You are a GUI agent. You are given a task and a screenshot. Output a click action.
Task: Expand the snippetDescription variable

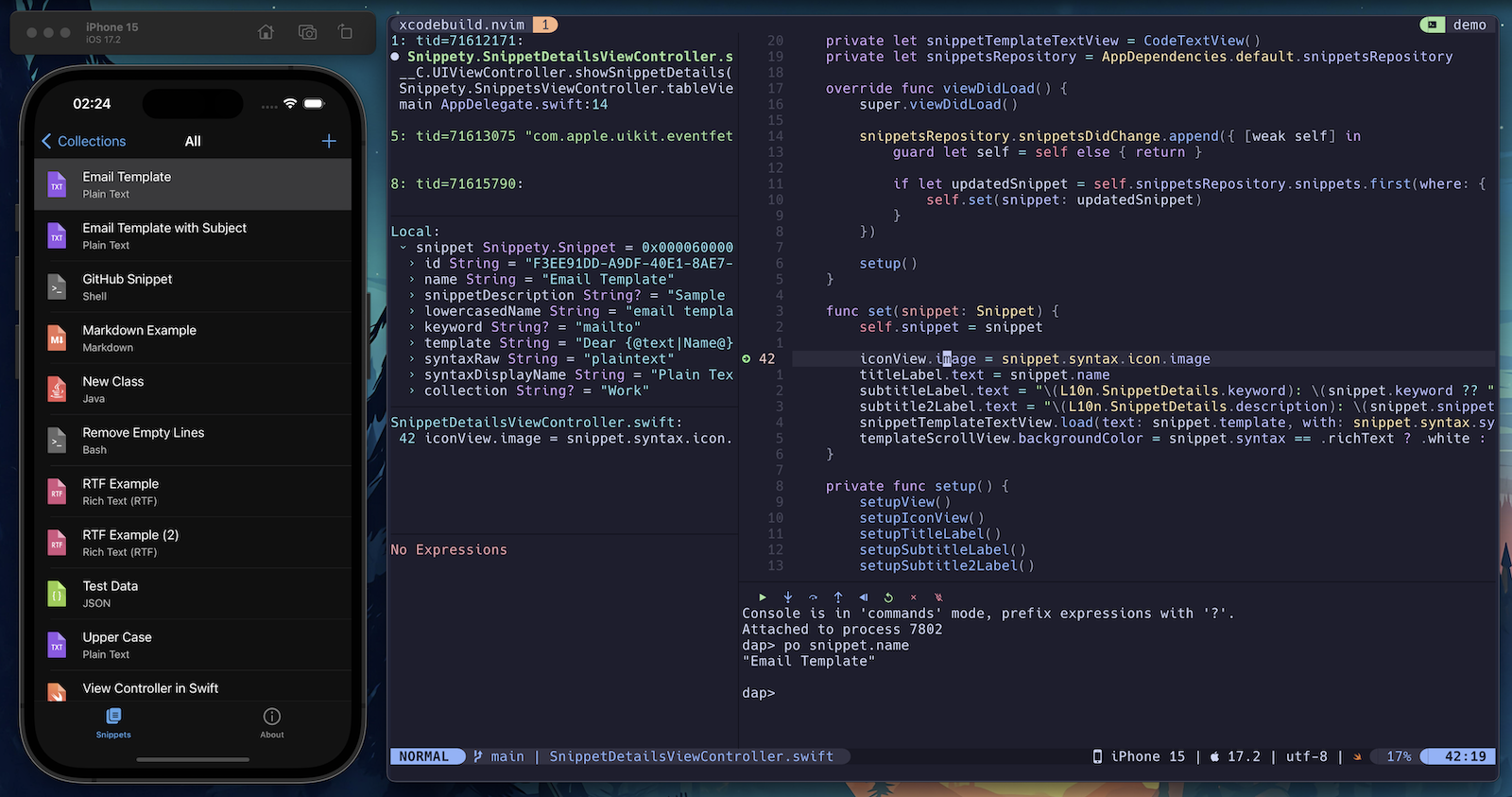412,296
